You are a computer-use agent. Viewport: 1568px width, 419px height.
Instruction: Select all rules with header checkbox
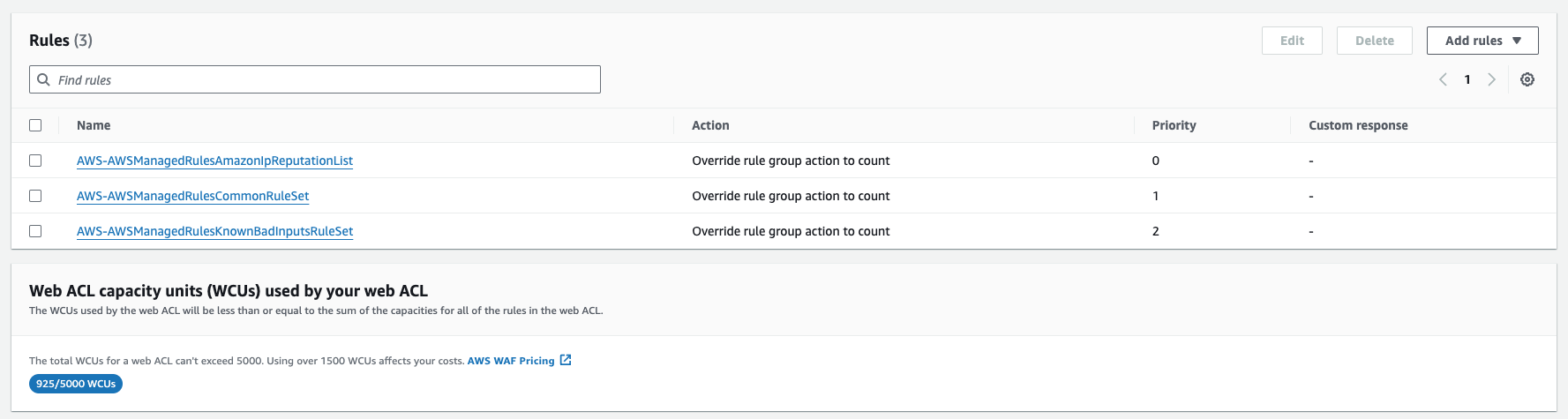coord(35,125)
